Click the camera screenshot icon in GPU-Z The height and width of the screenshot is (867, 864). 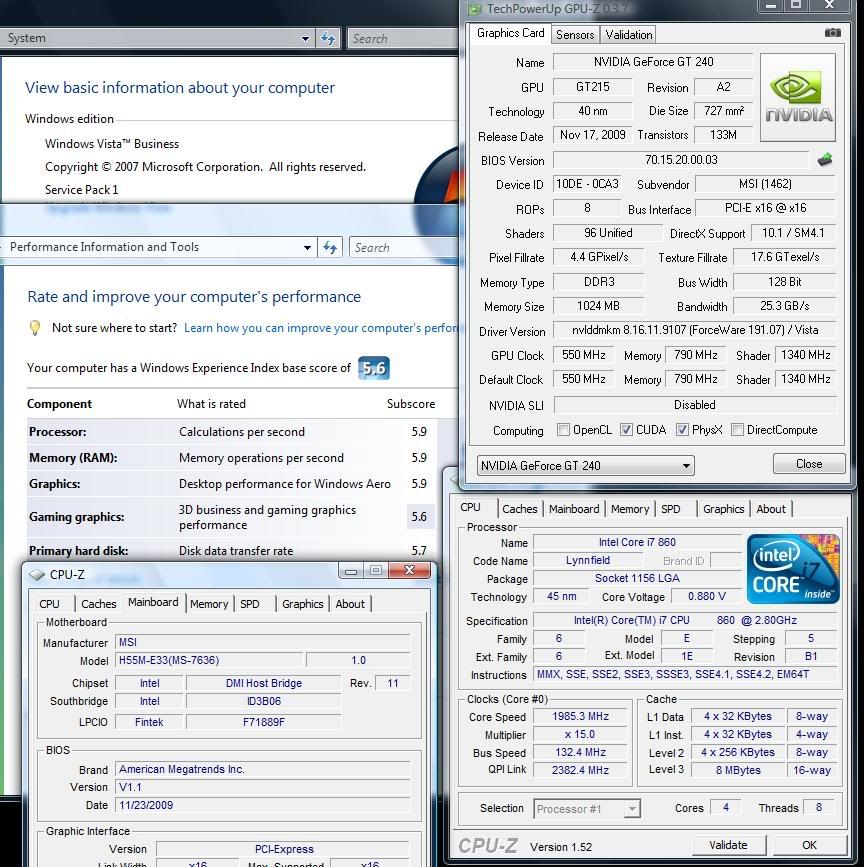click(834, 33)
